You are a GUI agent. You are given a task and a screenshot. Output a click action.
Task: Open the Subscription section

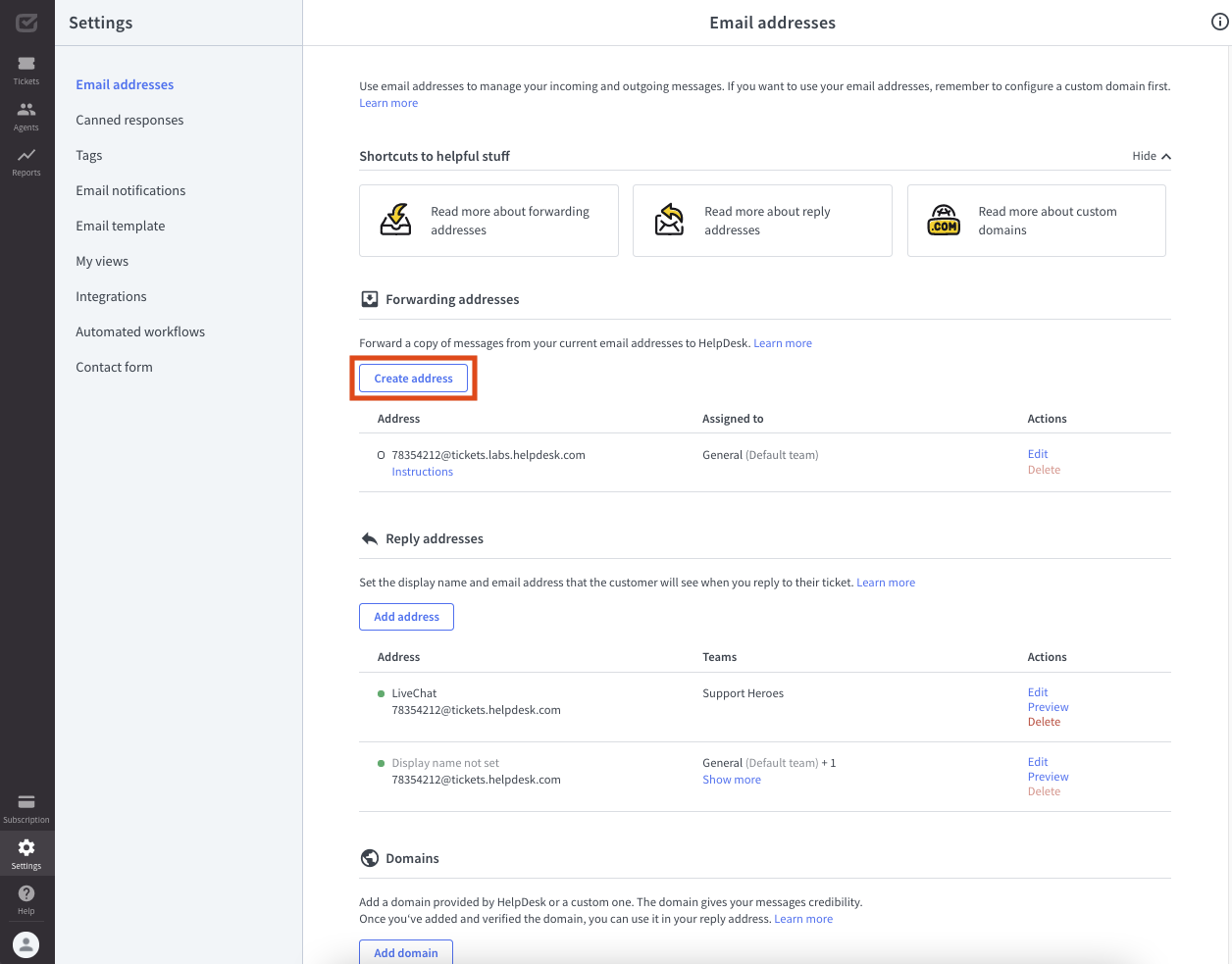pyautogui.click(x=26, y=804)
